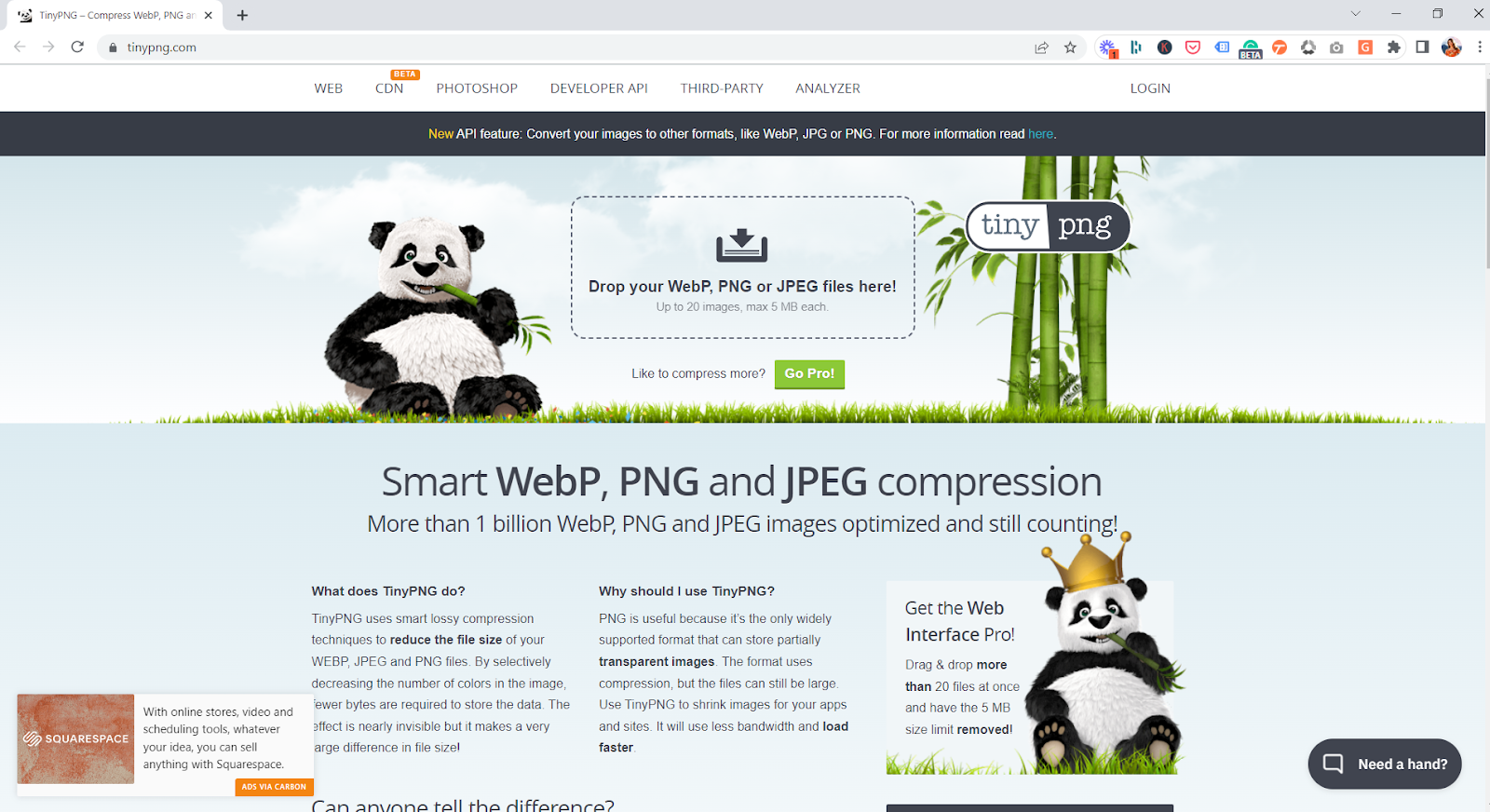Click the LOGIN link
This screenshot has width=1490, height=812.
(x=1150, y=88)
